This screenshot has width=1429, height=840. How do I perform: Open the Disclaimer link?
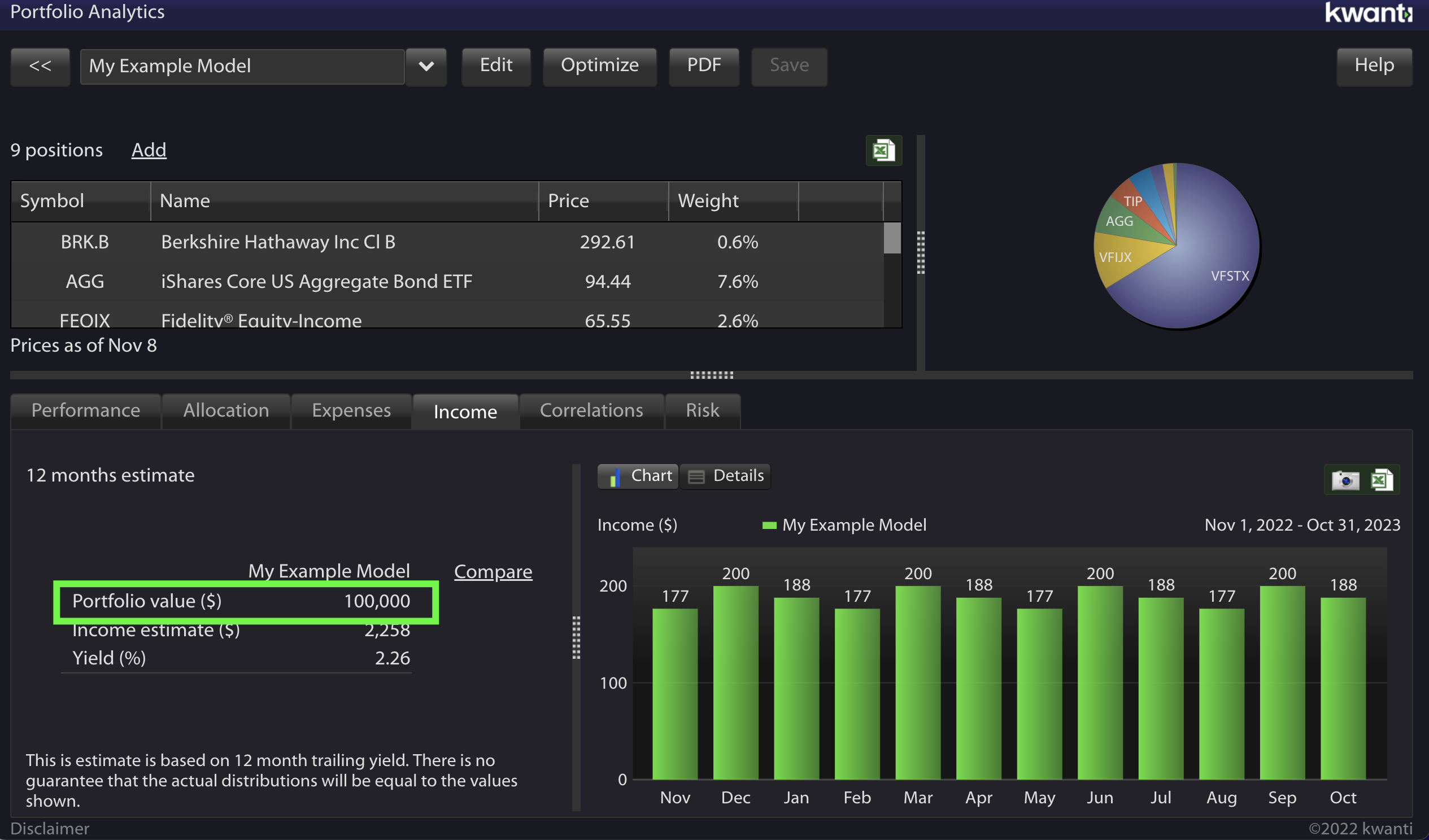(x=50, y=829)
